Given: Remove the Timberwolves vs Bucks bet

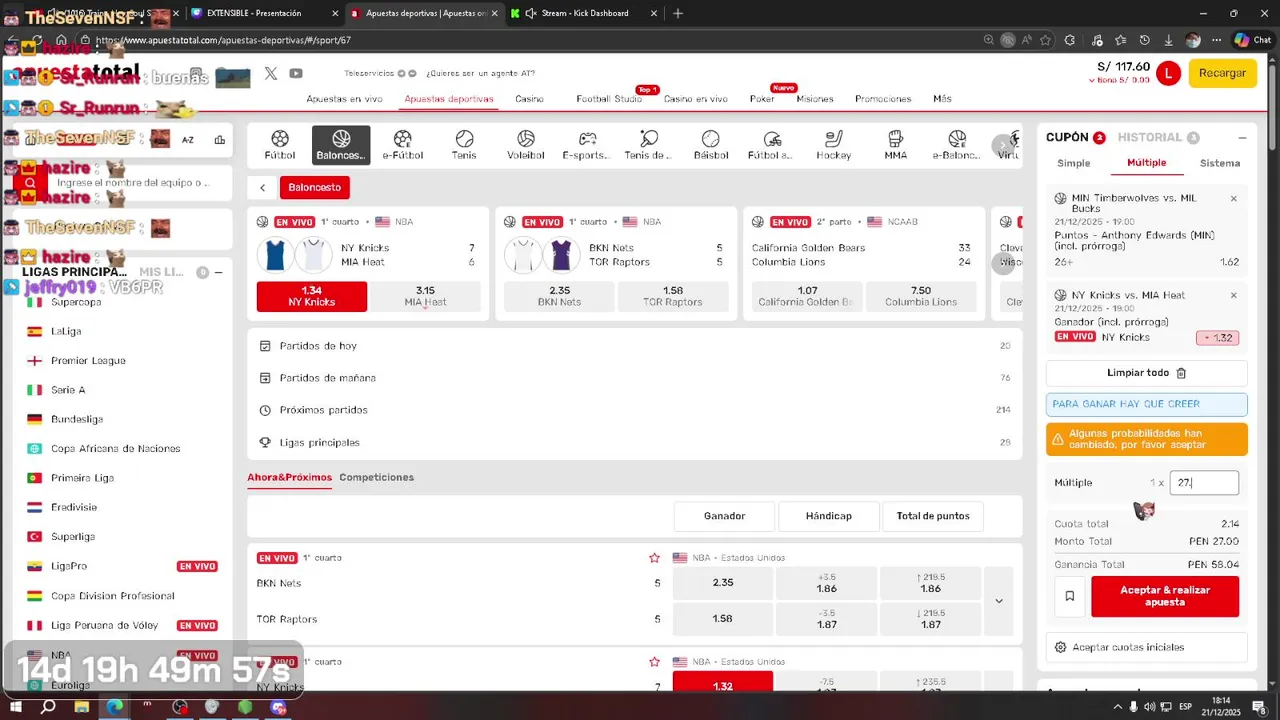Looking at the screenshot, I should tap(1233, 198).
